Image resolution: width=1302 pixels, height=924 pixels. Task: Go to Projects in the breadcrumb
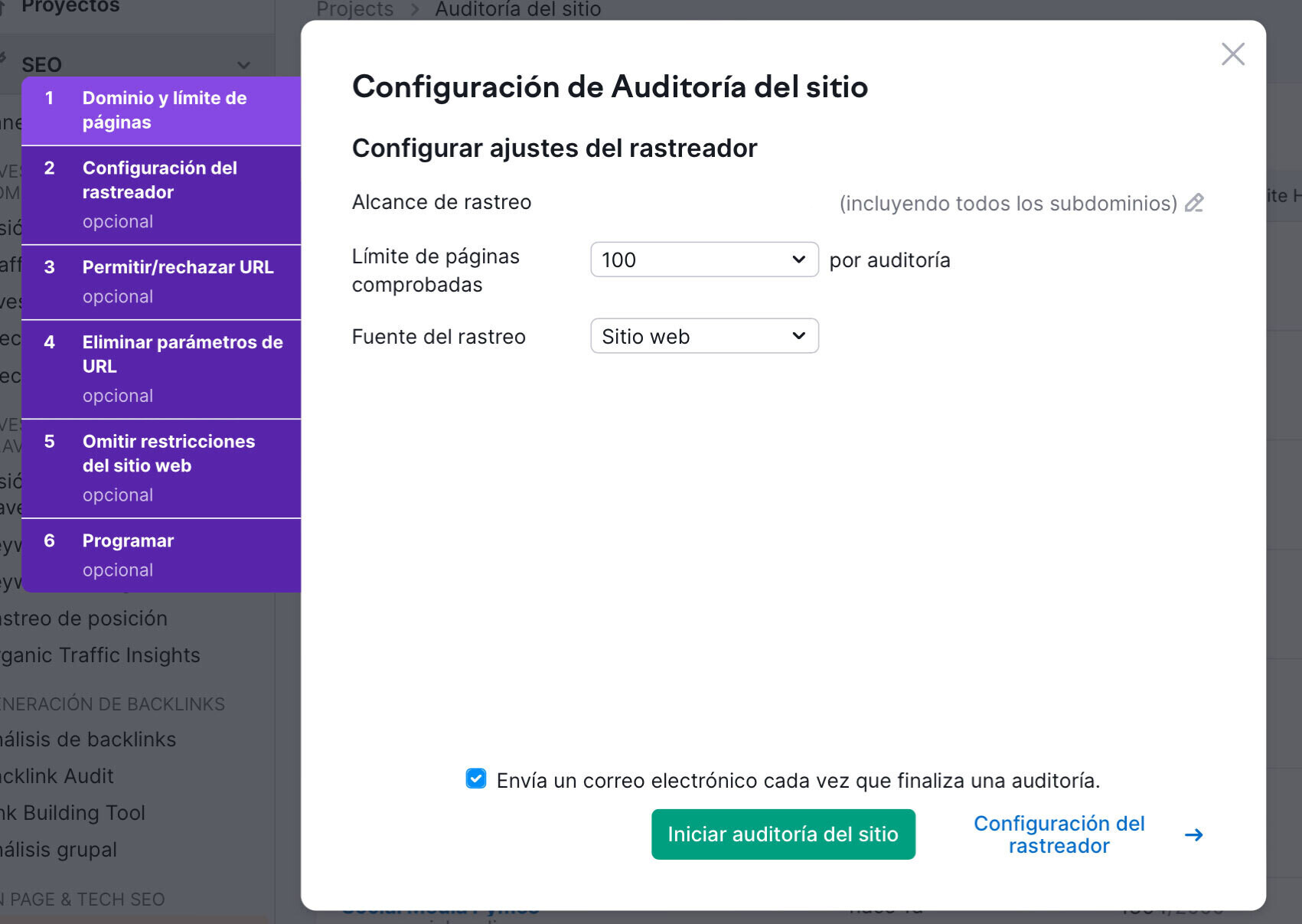(354, 9)
